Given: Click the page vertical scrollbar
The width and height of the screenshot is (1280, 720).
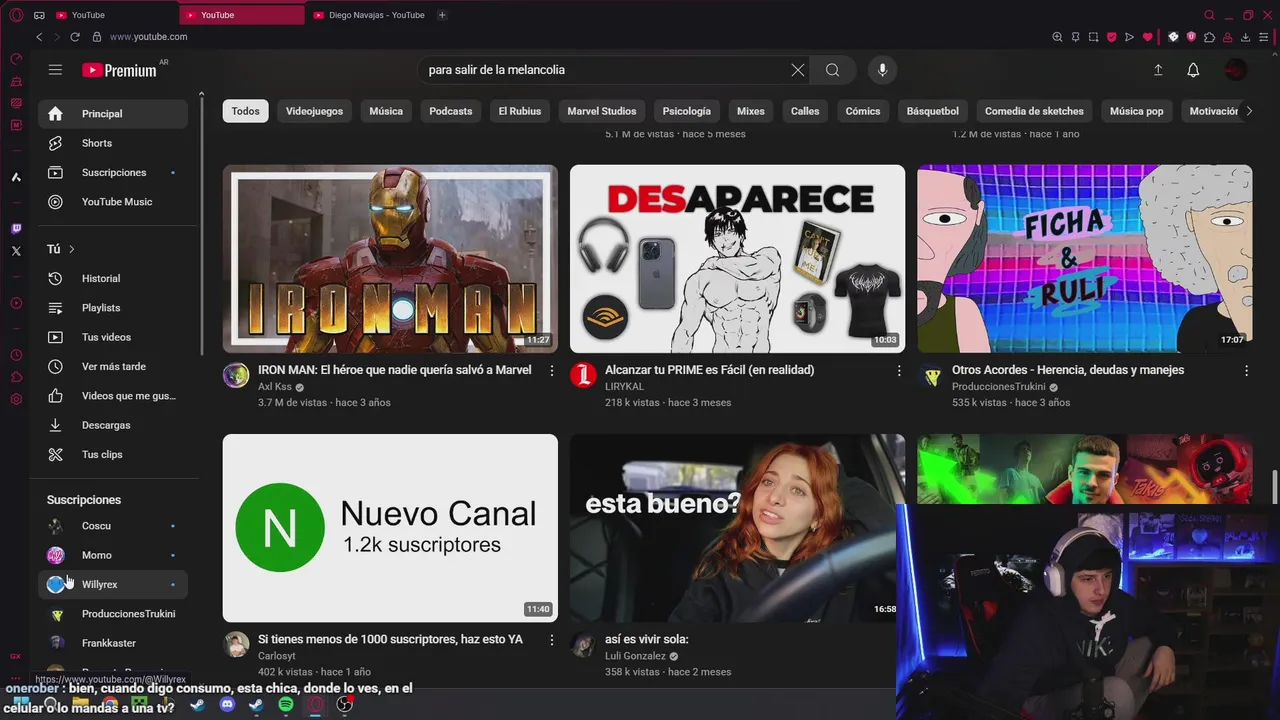Looking at the screenshot, I should (x=1274, y=488).
